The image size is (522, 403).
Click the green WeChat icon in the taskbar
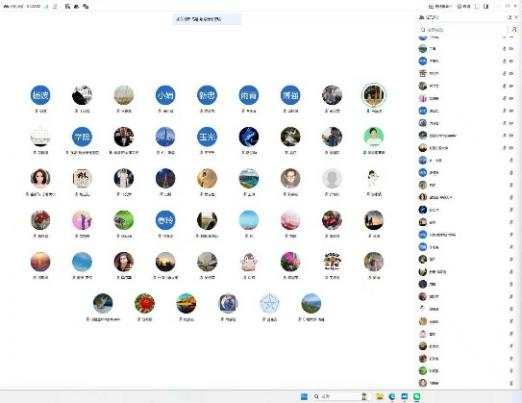(x=417, y=396)
